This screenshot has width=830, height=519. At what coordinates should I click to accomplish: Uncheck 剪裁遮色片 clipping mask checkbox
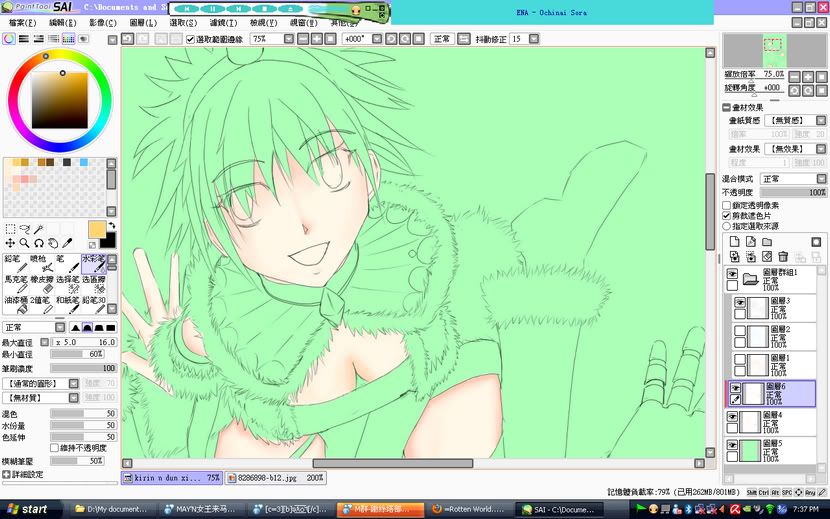click(x=726, y=216)
